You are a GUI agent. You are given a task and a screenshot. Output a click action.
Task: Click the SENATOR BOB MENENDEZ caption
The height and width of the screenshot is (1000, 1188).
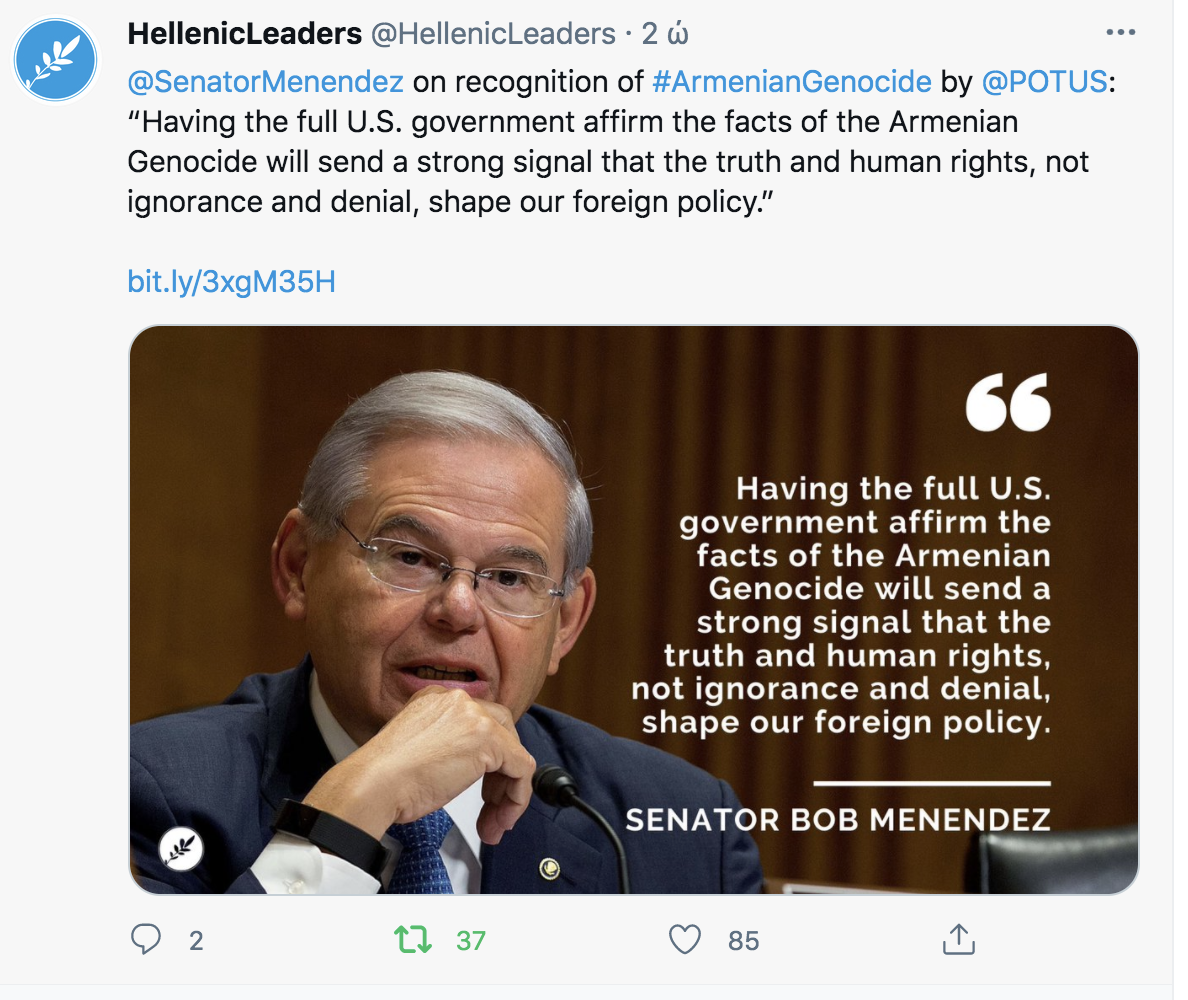point(838,820)
